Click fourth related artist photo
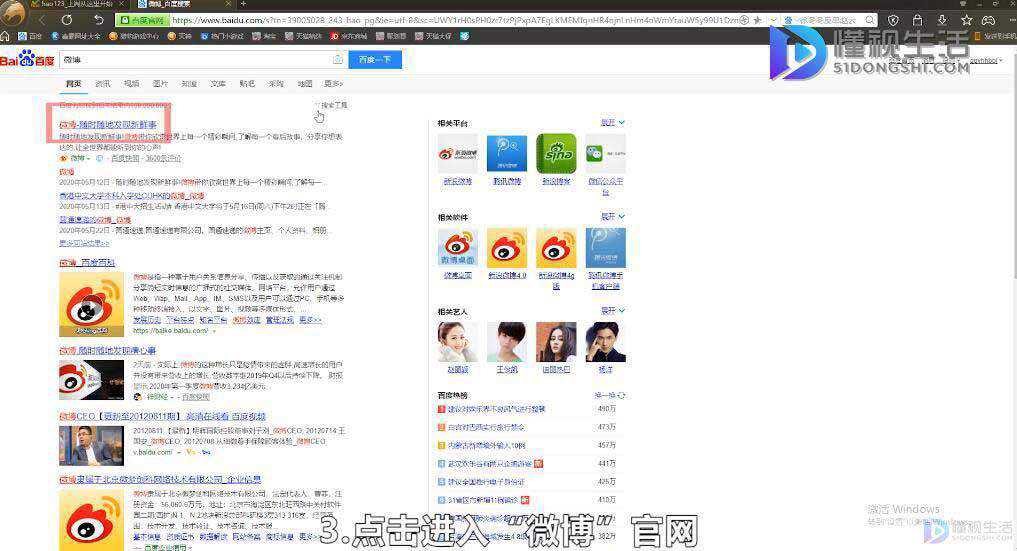1017x551 pixels. [605, 342]
